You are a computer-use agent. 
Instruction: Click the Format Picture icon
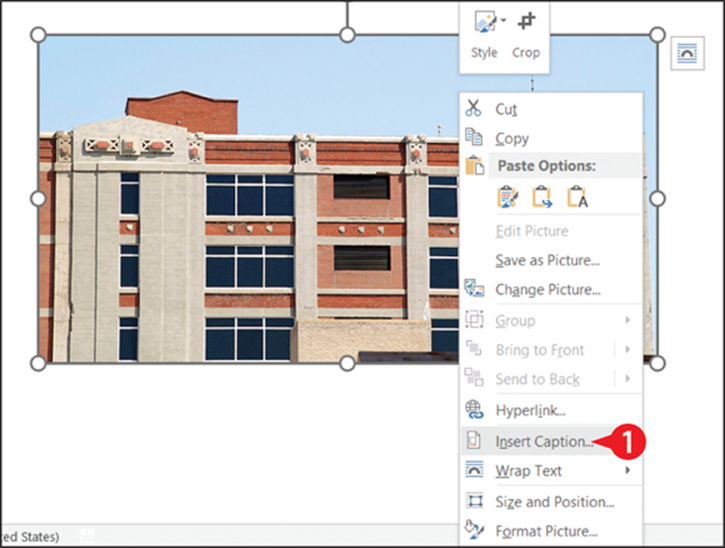(474, 530)
